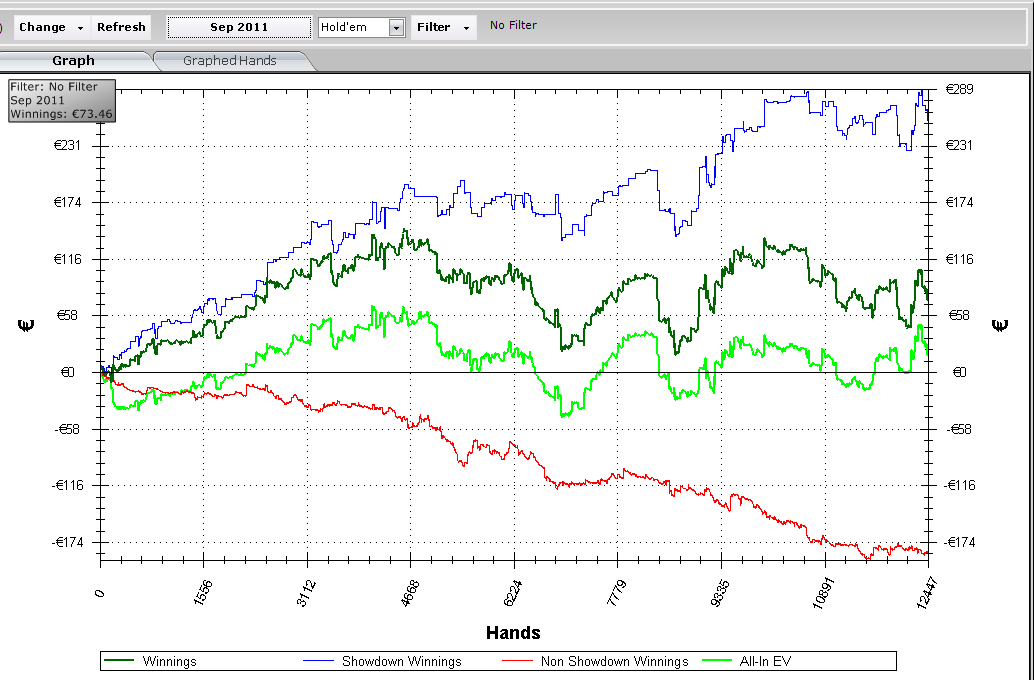The image size is (1034, 680).
Task: Click the €289 right y-axis label
Action: click(960, 89)
